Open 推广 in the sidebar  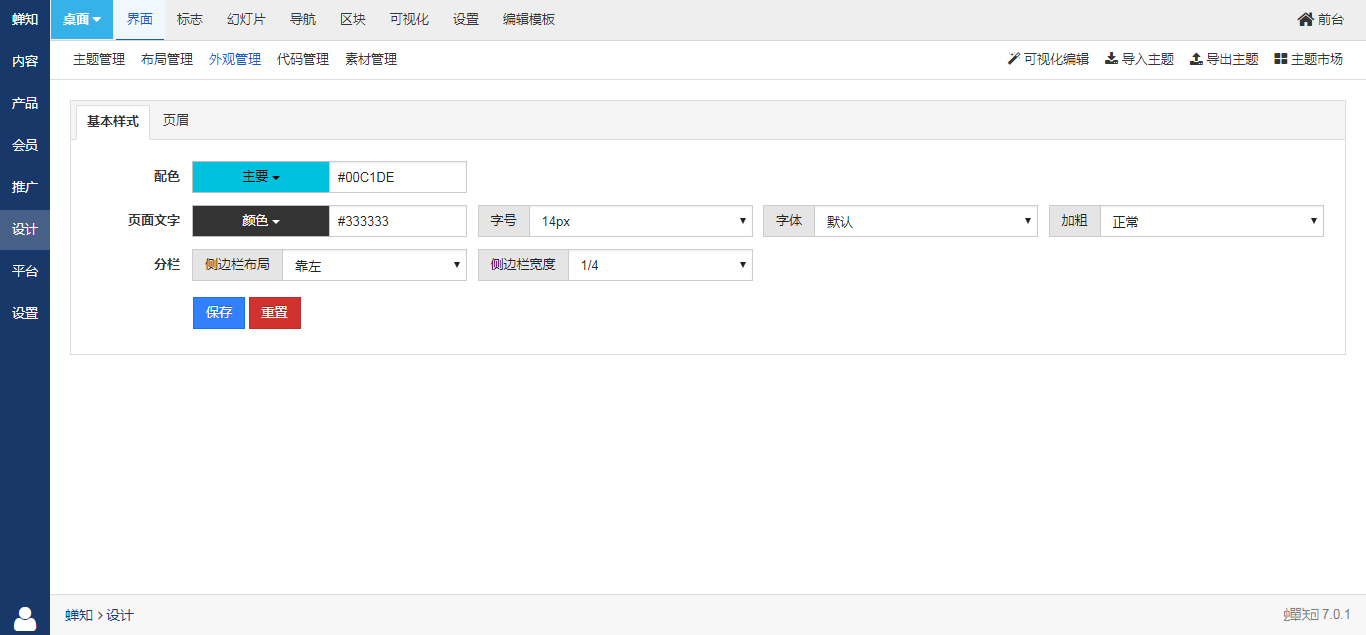[25, 187]
